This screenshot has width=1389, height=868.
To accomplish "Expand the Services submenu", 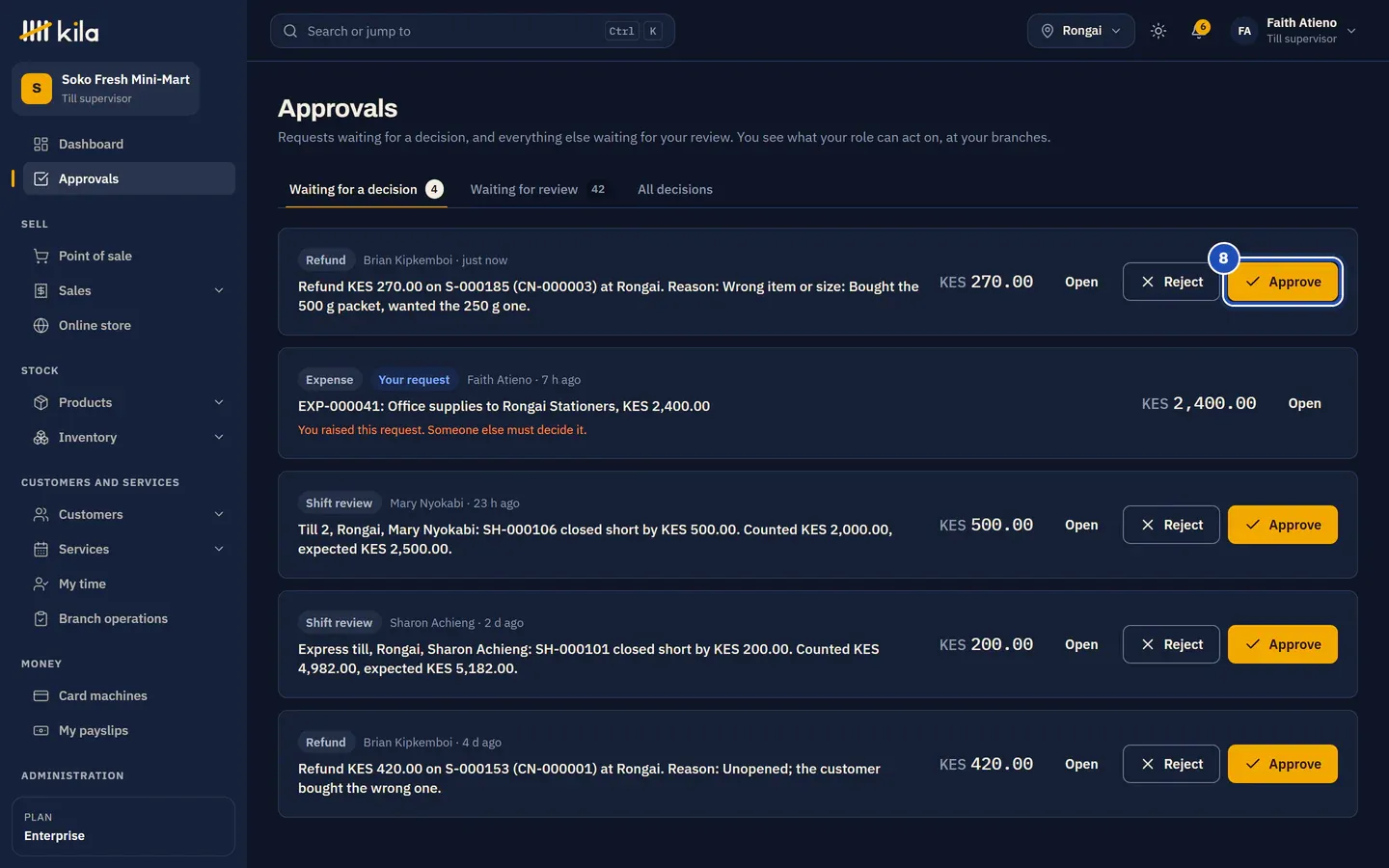I will click(x=219, y=549).
